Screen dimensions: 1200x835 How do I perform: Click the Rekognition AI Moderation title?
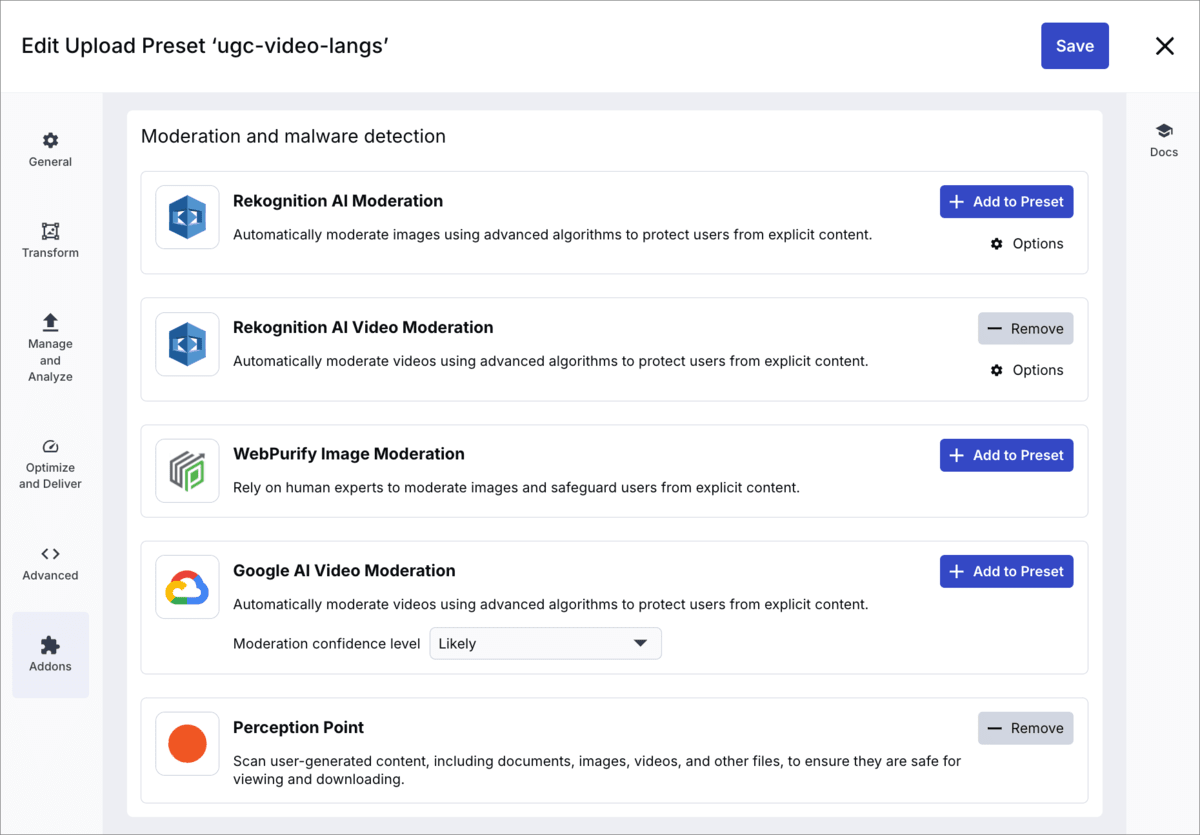(x=338, y=201)
